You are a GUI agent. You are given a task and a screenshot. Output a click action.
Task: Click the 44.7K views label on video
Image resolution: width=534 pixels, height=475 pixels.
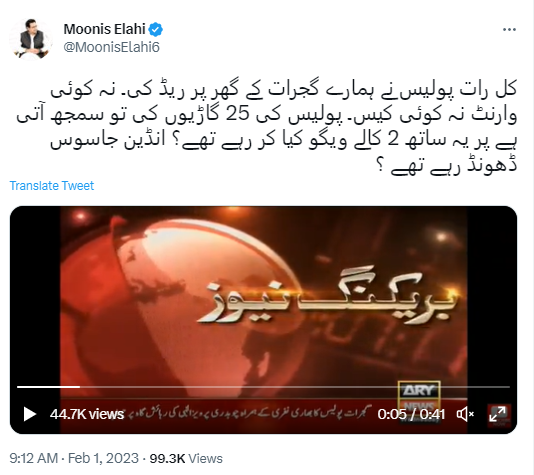[87, 414]
